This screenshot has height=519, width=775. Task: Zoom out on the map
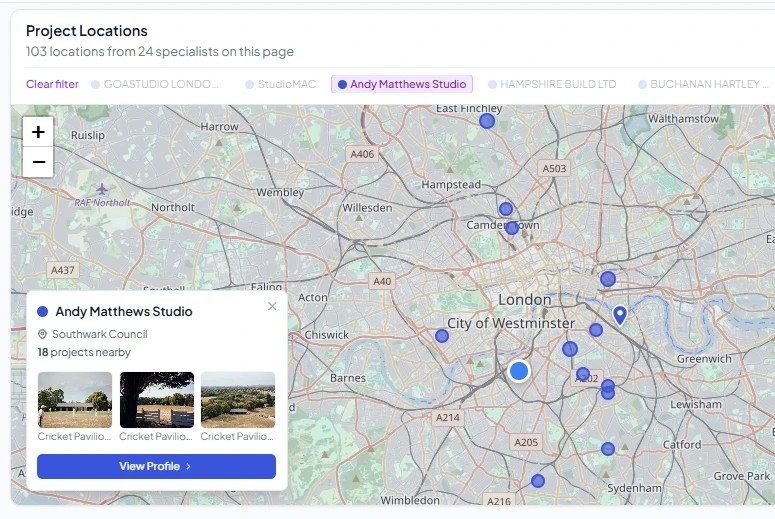[38, 162]
